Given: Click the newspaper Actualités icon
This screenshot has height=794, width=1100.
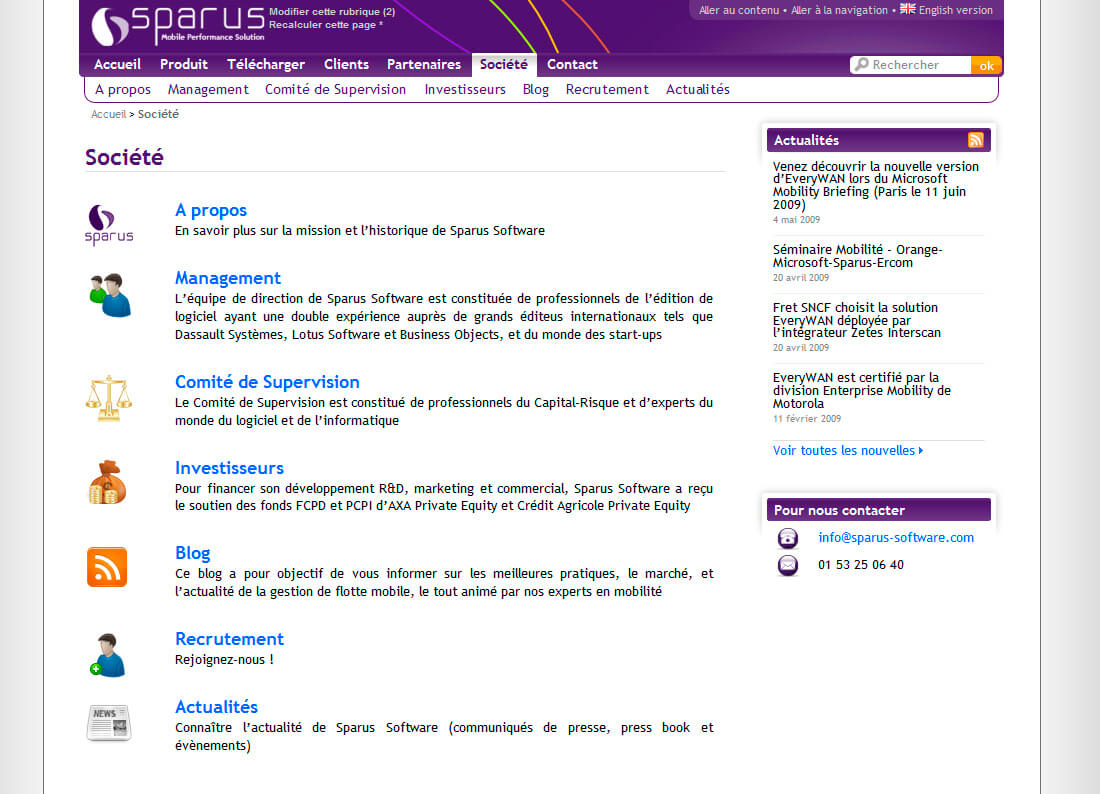Looking at the screenshot, I should pos(109,722).
